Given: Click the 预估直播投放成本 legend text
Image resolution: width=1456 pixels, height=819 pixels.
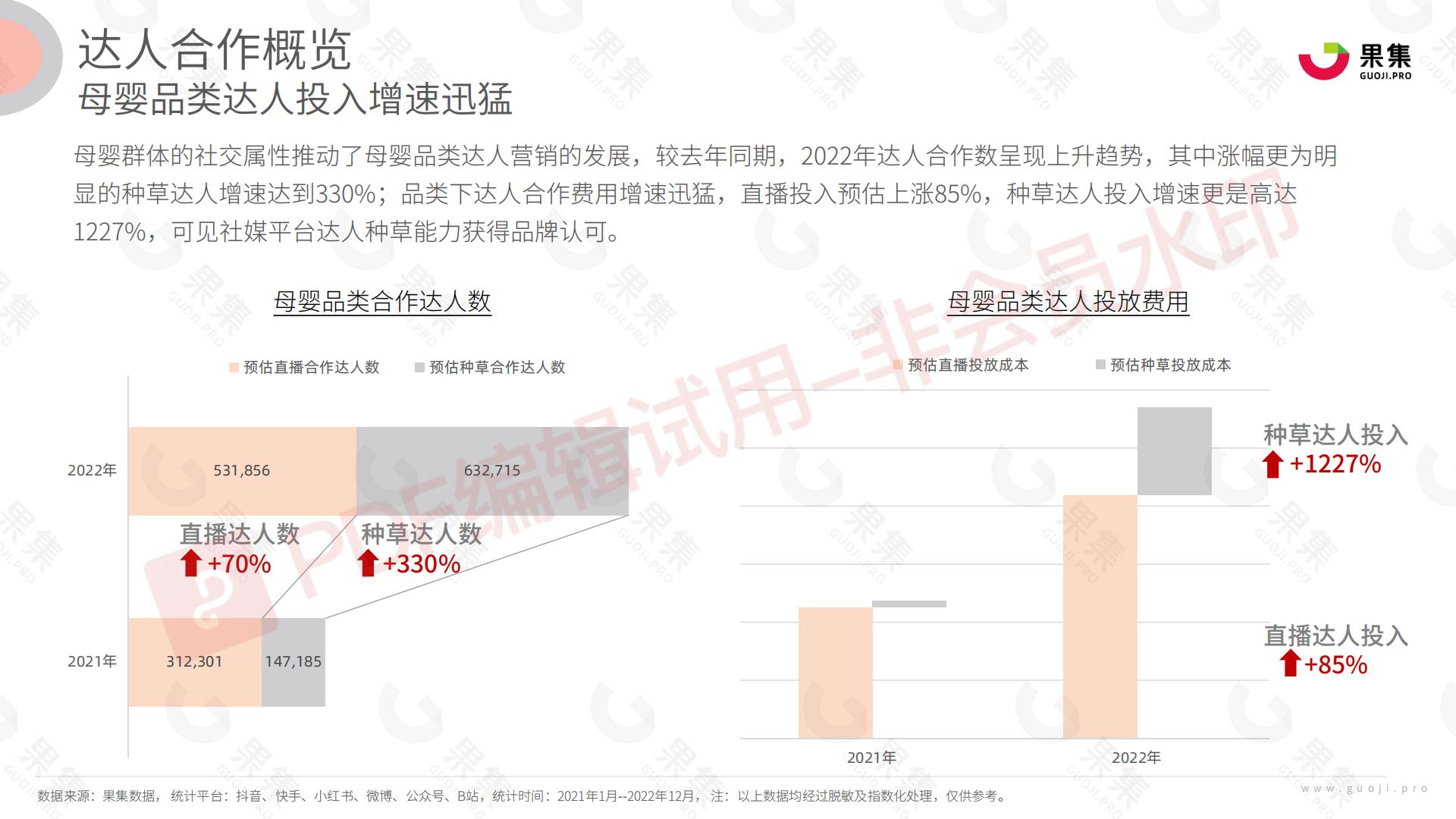Looking at the screenshot, I should point(968,365).
